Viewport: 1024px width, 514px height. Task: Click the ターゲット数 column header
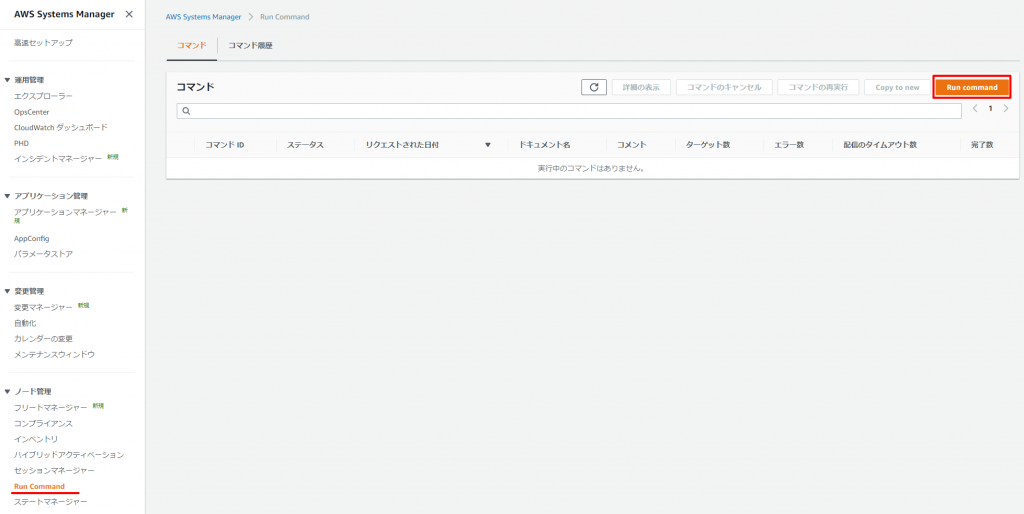click(x=707, y=145)
